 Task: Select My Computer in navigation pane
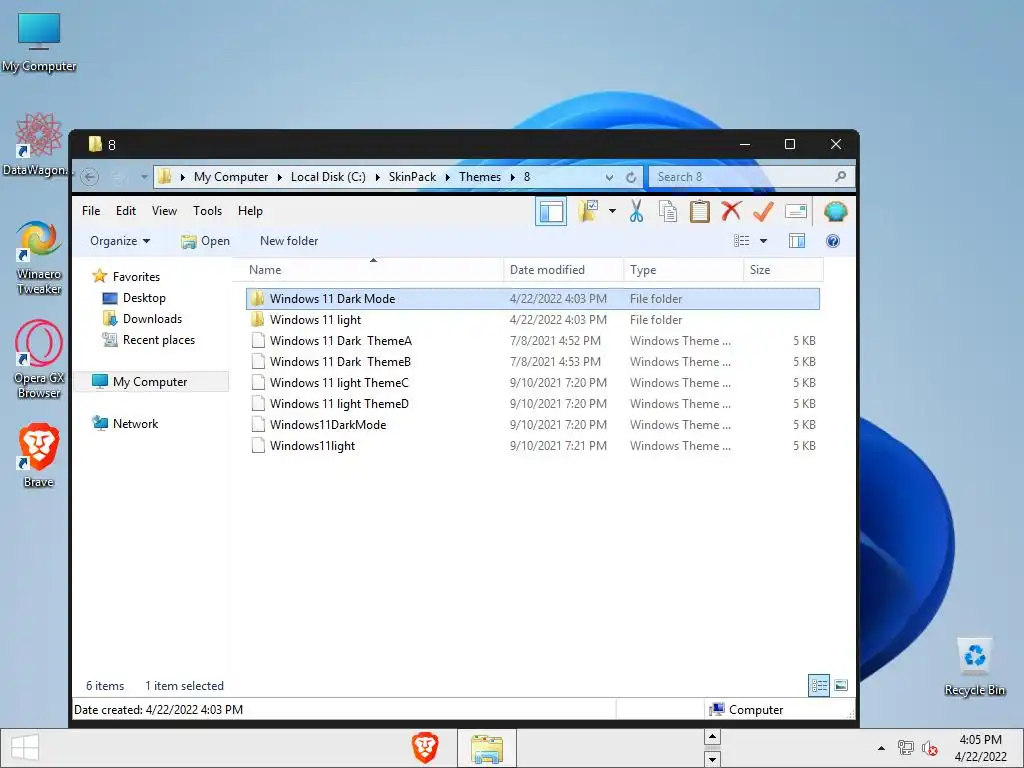pos(150,381)
